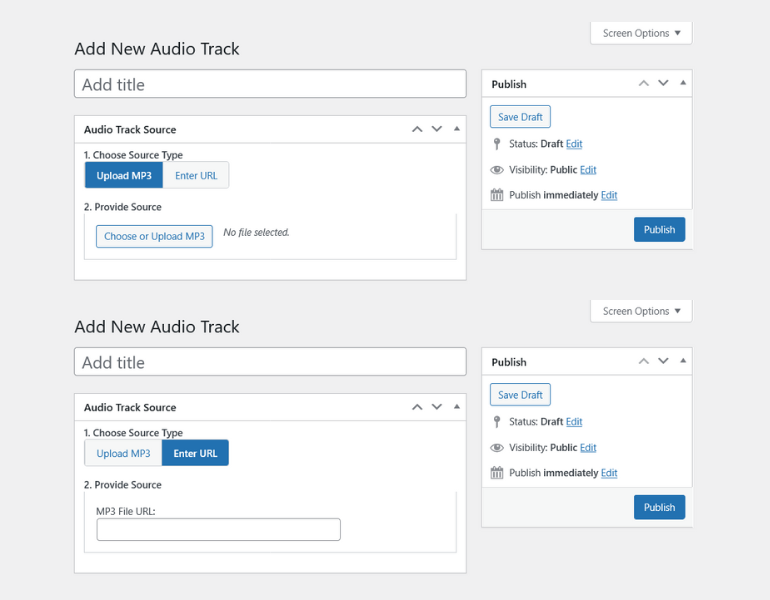The width and height of the screenshot is (770, 600).
Task: Click the visibility eye icon in the lower Publish box
Action: coord(497,448)
